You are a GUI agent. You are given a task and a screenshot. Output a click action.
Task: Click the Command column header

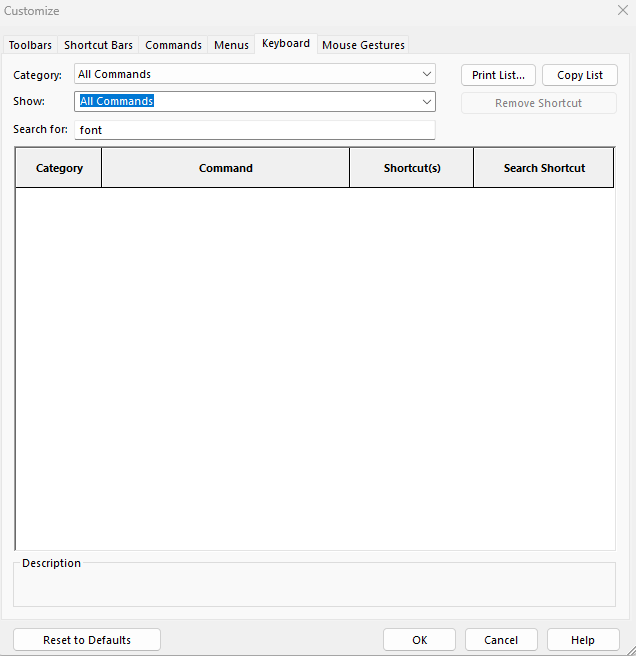coord(226,168)
